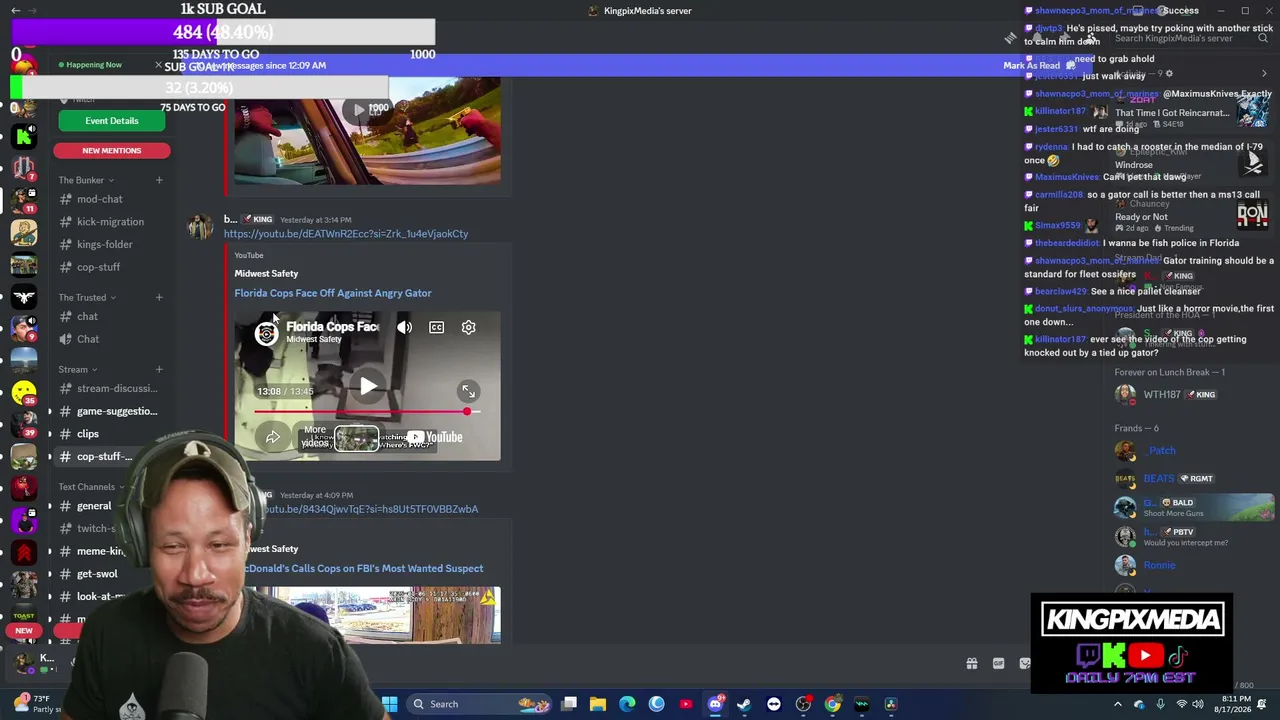The height and width of the screenshot is (720, 1280).
Task: Open the yellow smiley server icon
Action: click(24, 393)
